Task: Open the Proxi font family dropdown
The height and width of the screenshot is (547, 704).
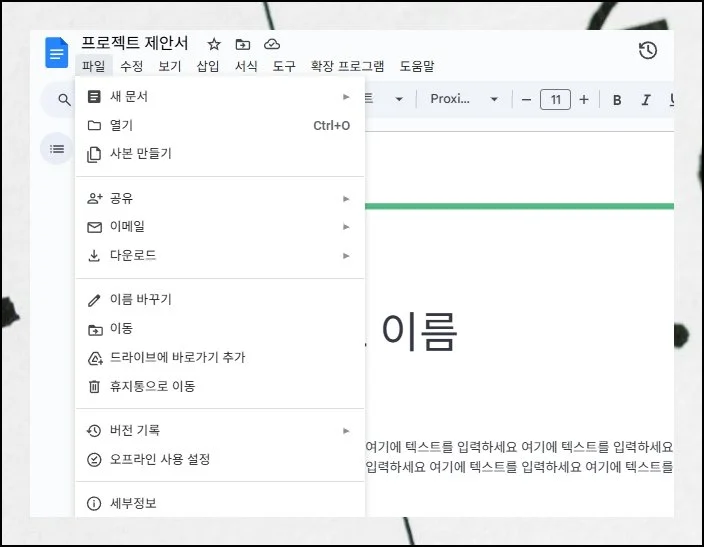Action: click(x=464, y=99)
